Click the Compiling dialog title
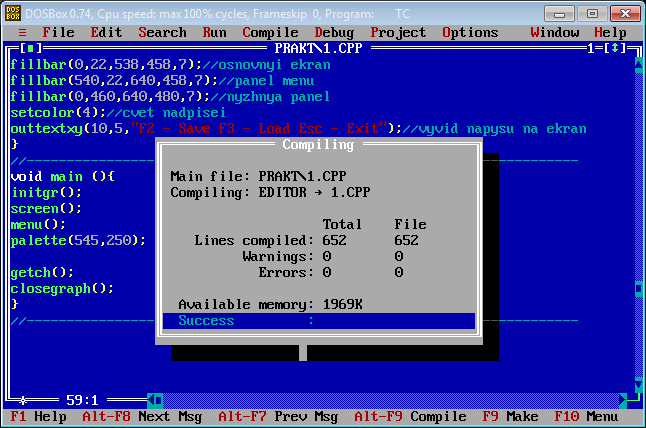Image resolution: width=646 pixels, height=428 pixels. [x=318, y=145]
